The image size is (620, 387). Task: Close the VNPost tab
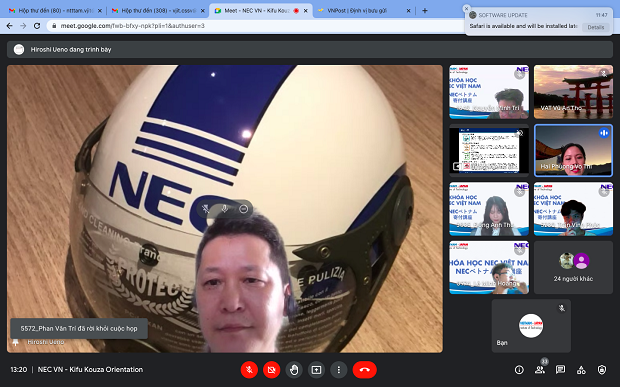click(x=408, y=11)
